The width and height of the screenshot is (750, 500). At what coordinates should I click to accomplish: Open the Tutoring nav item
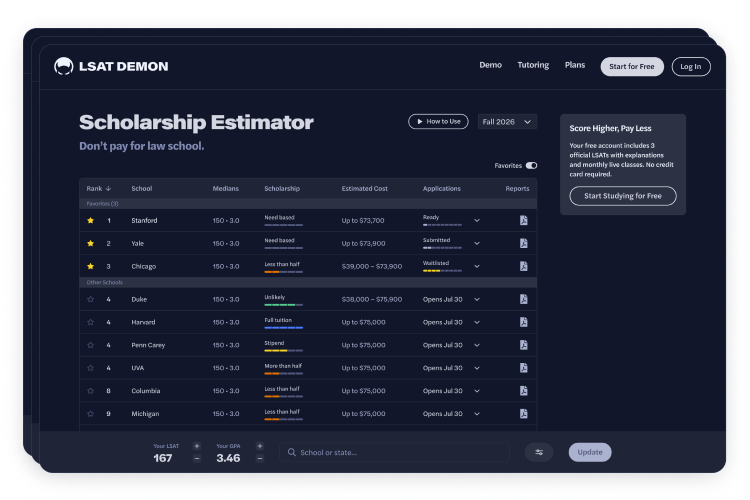533,65
